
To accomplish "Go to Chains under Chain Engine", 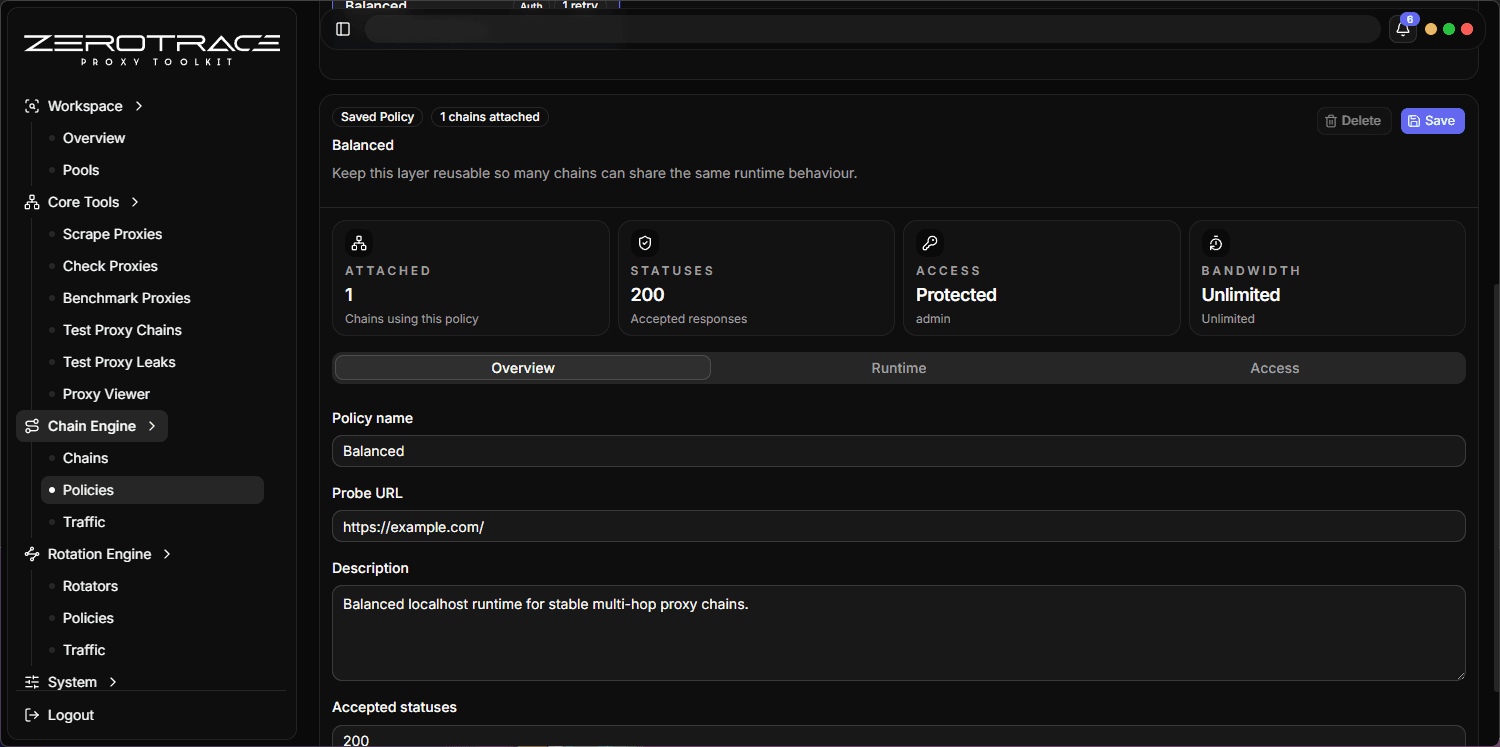I will point(85,458).
